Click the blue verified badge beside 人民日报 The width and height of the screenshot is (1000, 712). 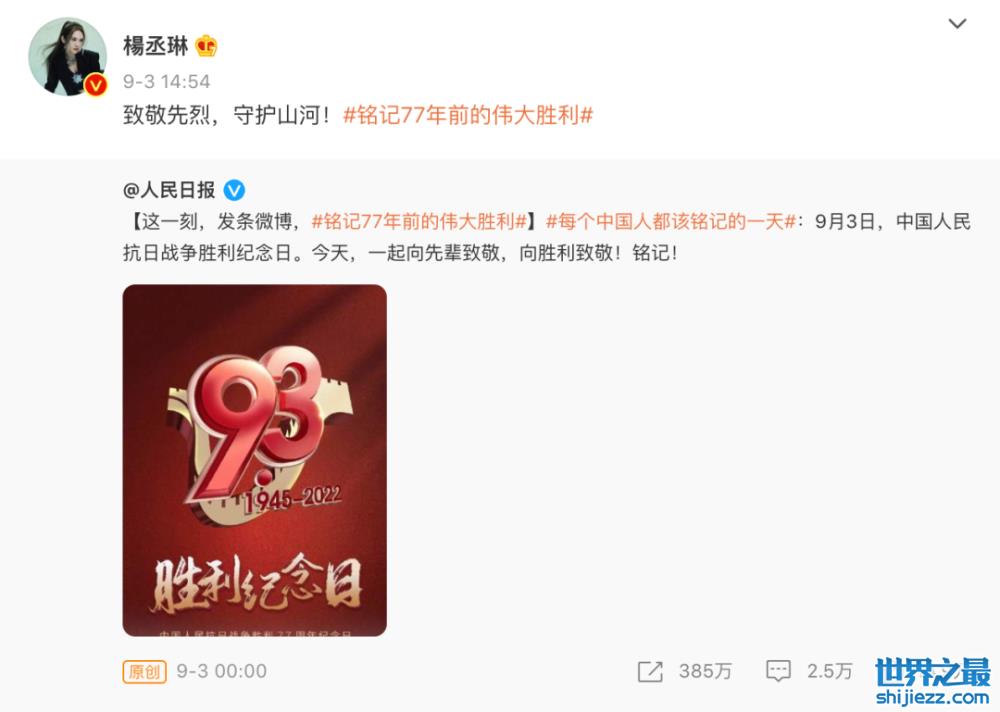[x=234, y=190]
